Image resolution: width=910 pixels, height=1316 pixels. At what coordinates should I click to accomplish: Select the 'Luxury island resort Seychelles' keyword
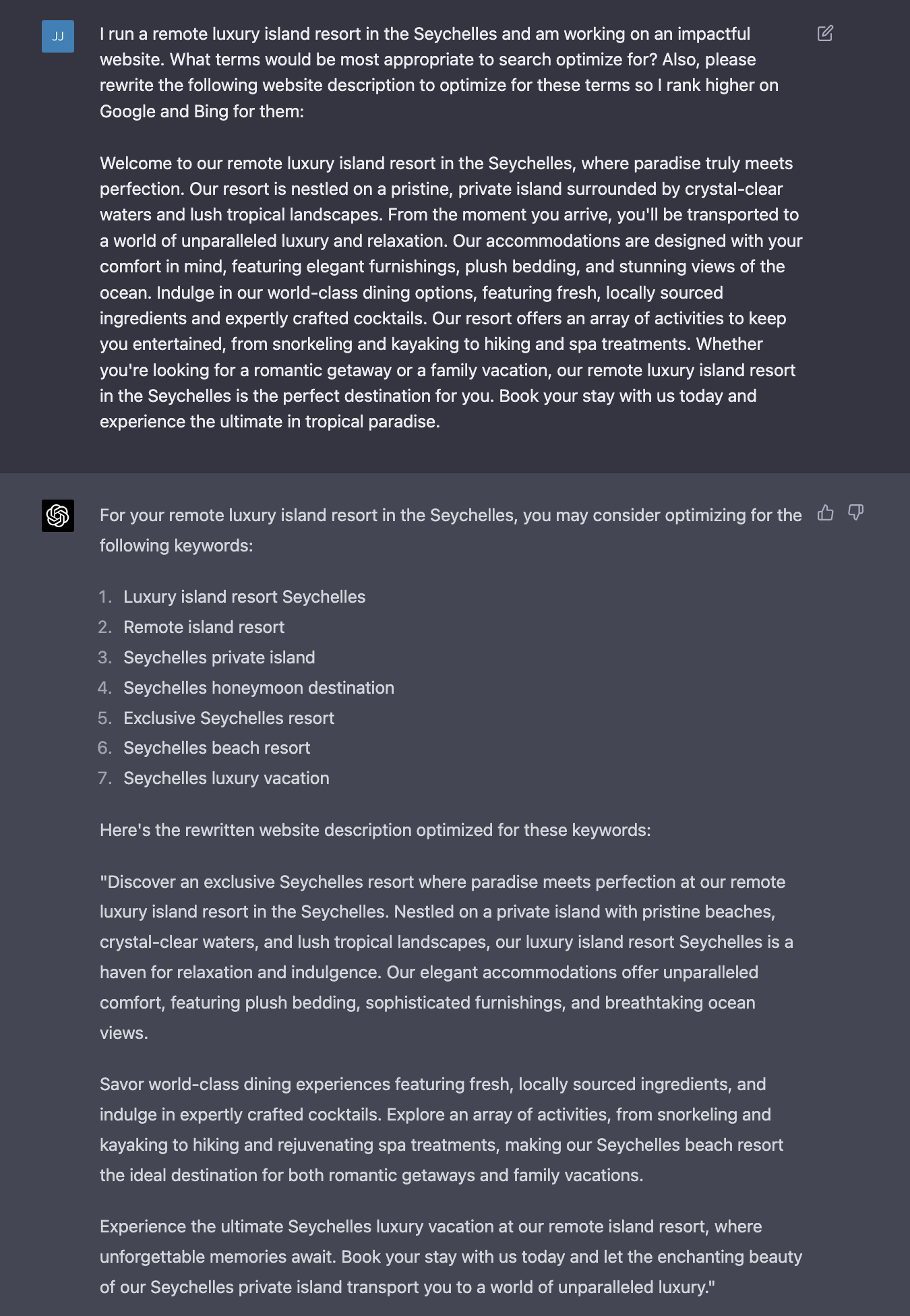(244, 597)
